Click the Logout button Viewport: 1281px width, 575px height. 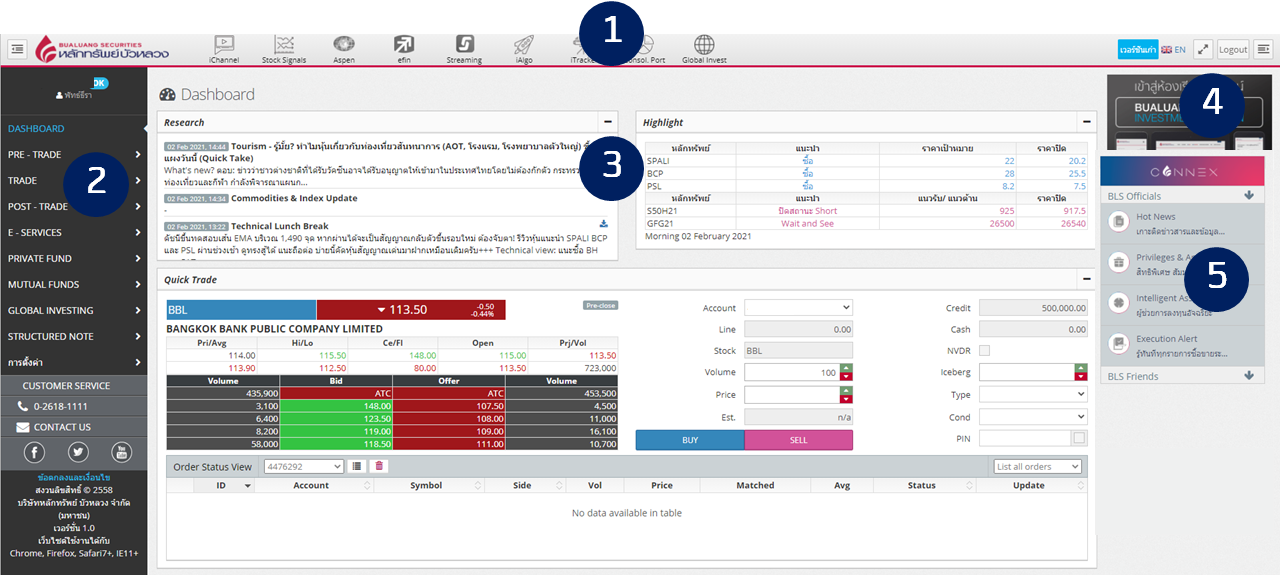click(1233, 49)
